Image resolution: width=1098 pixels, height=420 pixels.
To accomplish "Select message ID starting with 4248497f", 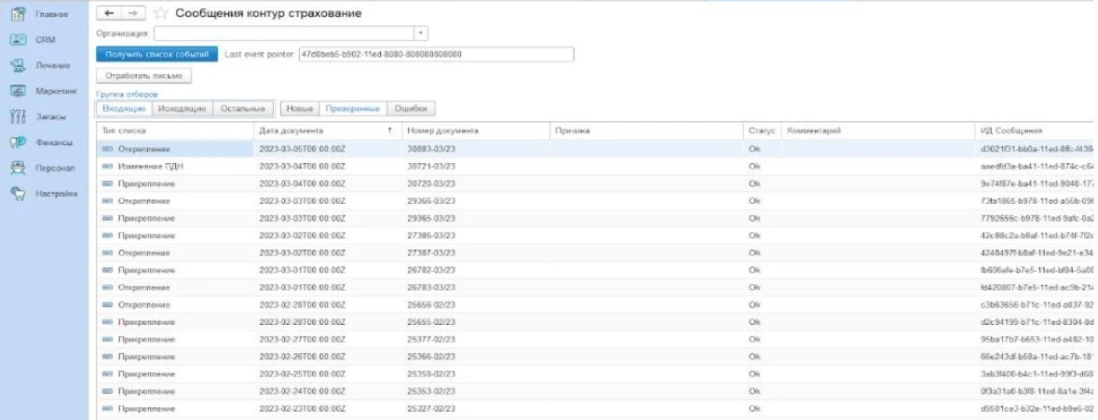I will click(1037, 253).
